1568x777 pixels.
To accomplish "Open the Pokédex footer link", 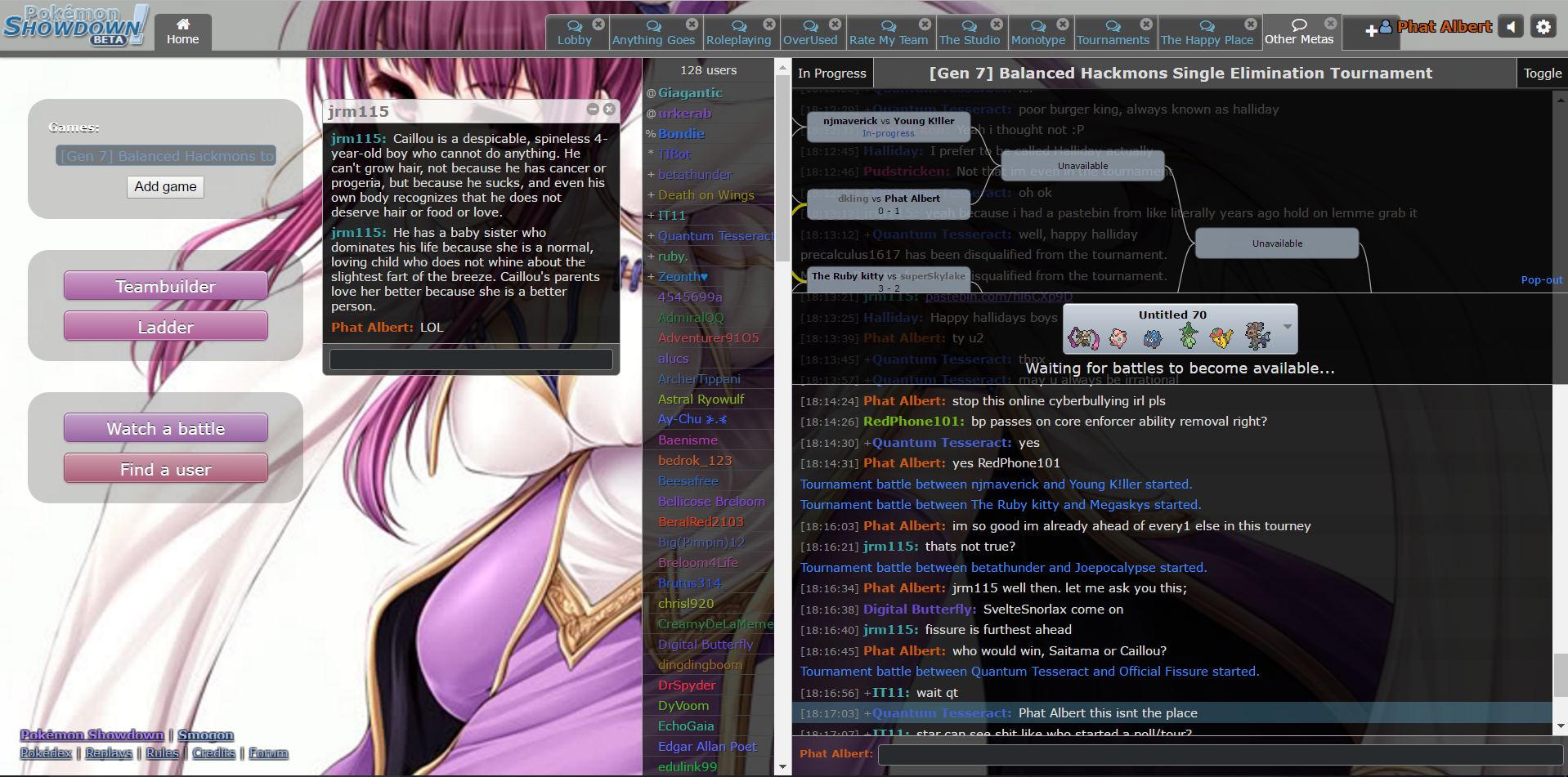I will pyautogui.click(x=46, y=752).
